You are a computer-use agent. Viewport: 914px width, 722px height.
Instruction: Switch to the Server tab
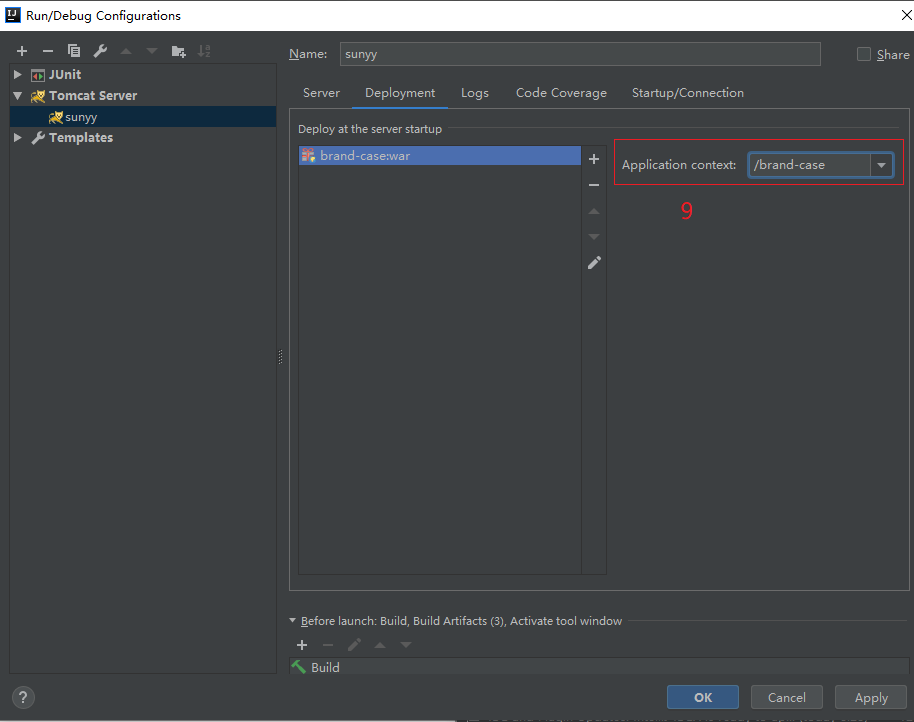321,93
